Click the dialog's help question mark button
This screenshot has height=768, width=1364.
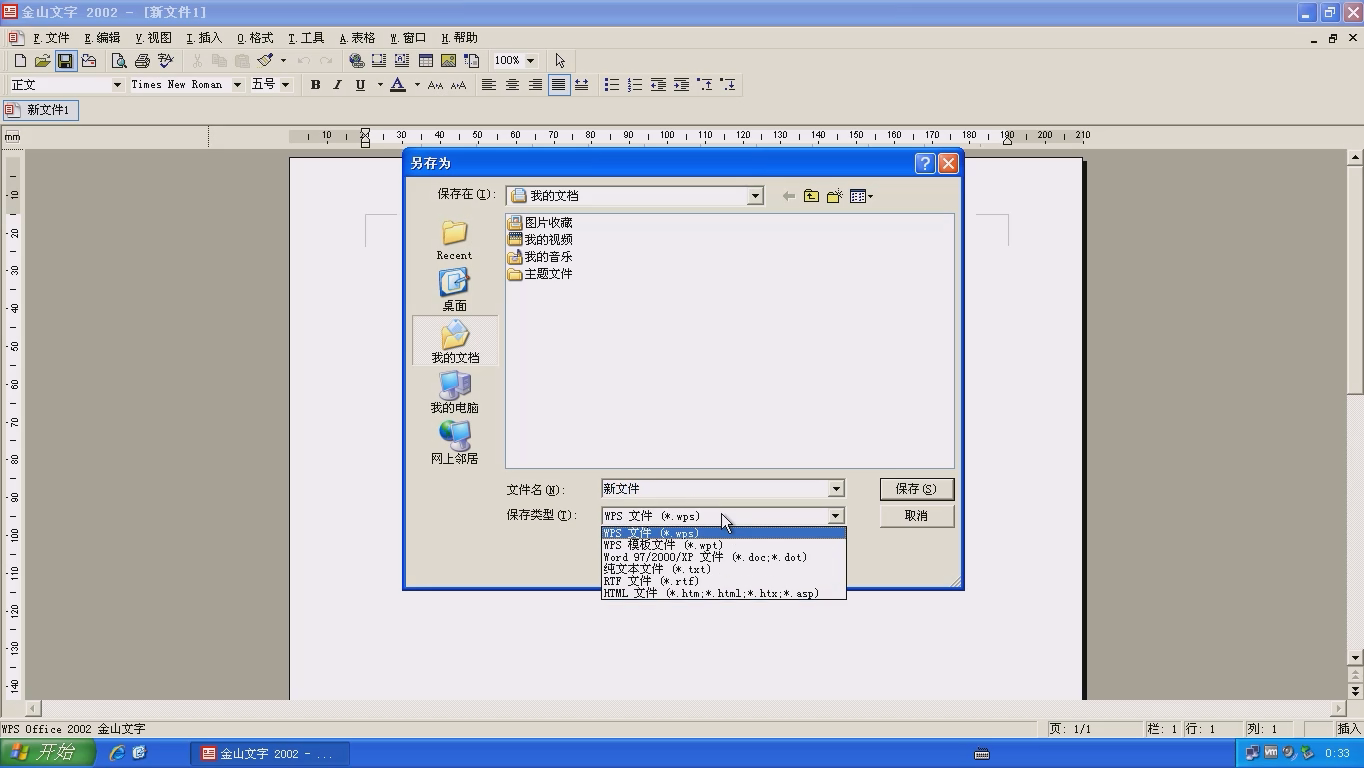[925, 163]
